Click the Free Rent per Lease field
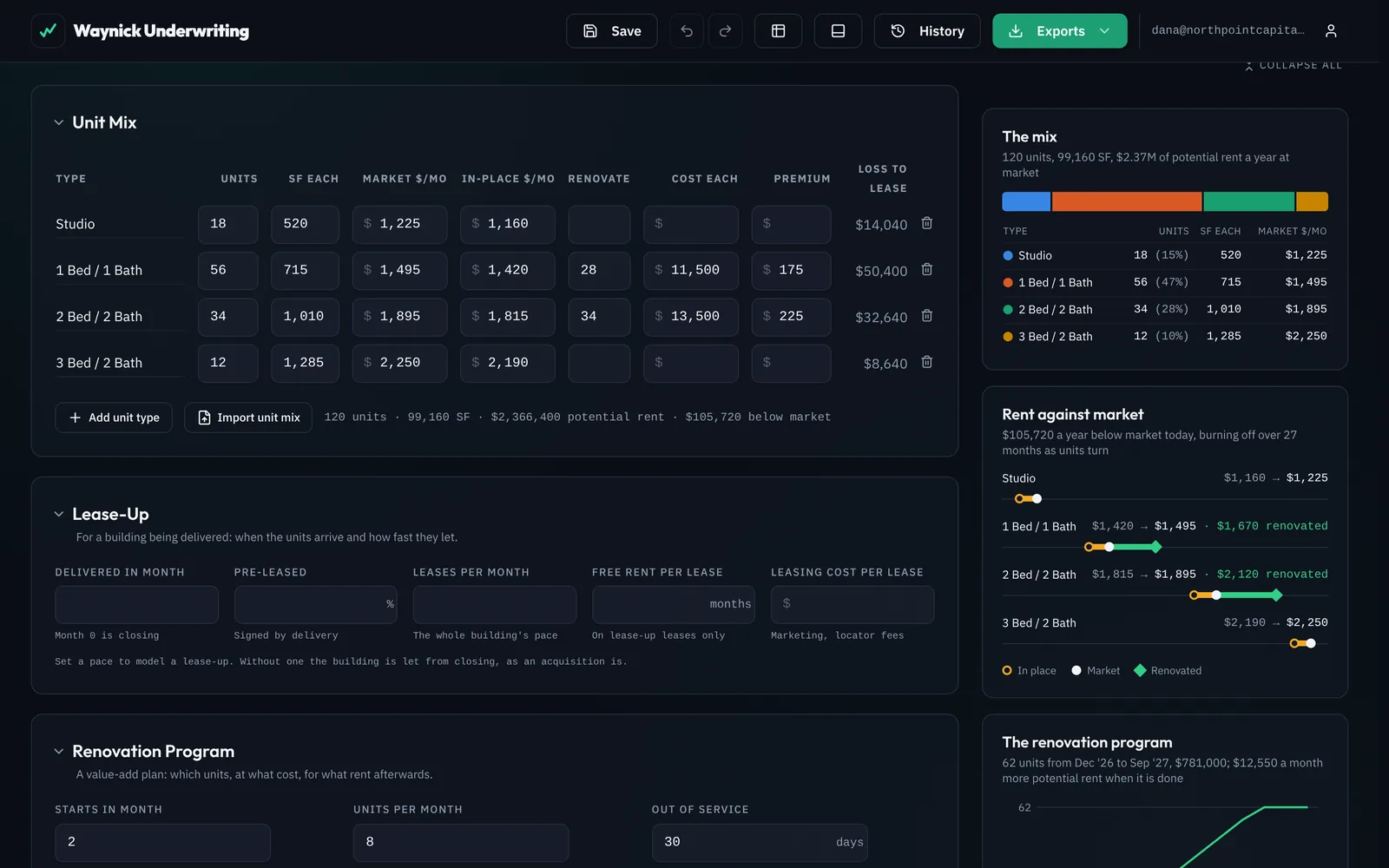 click(x=674, y=604)
